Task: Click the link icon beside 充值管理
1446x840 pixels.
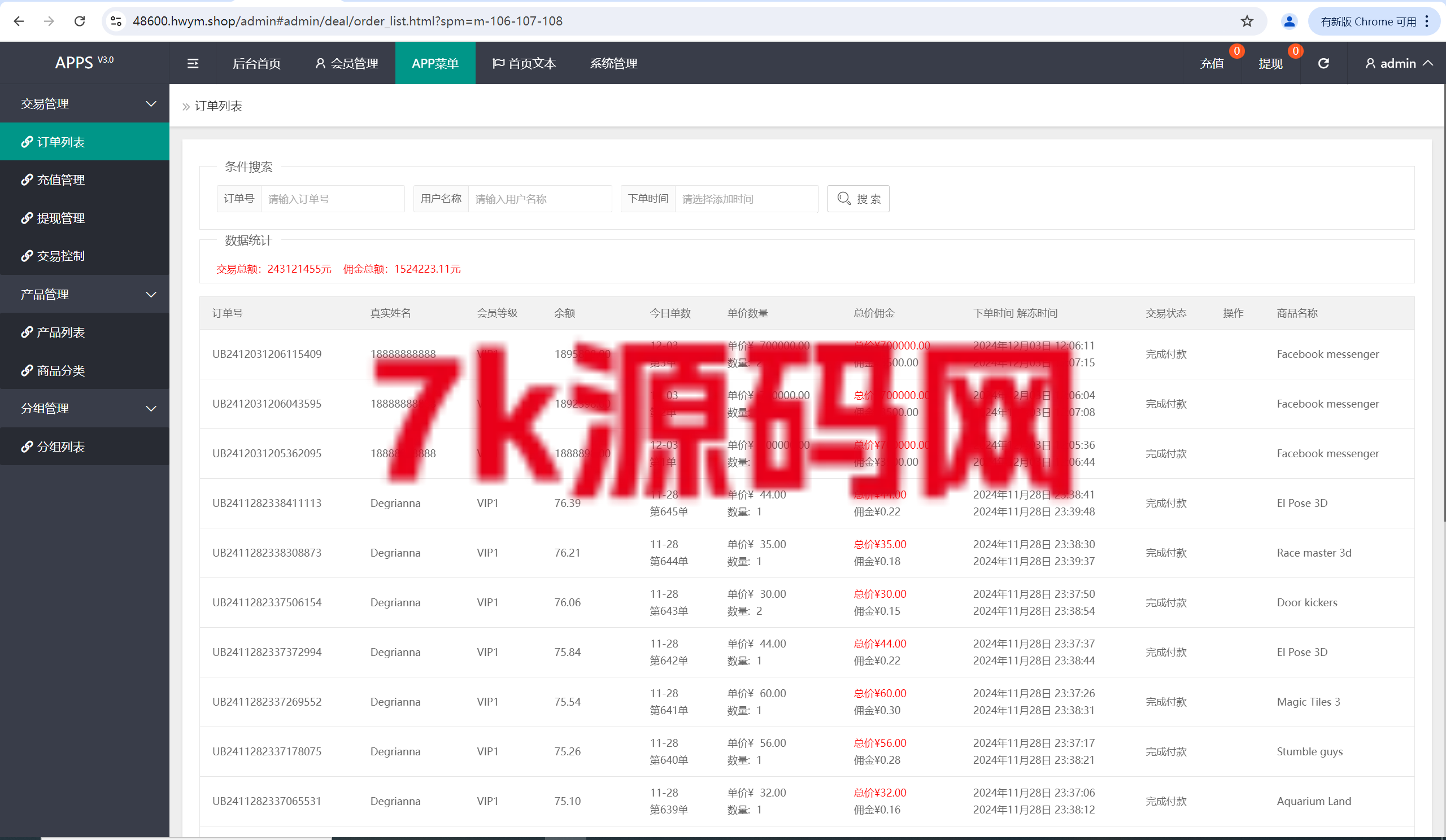Action: point(27,180)
